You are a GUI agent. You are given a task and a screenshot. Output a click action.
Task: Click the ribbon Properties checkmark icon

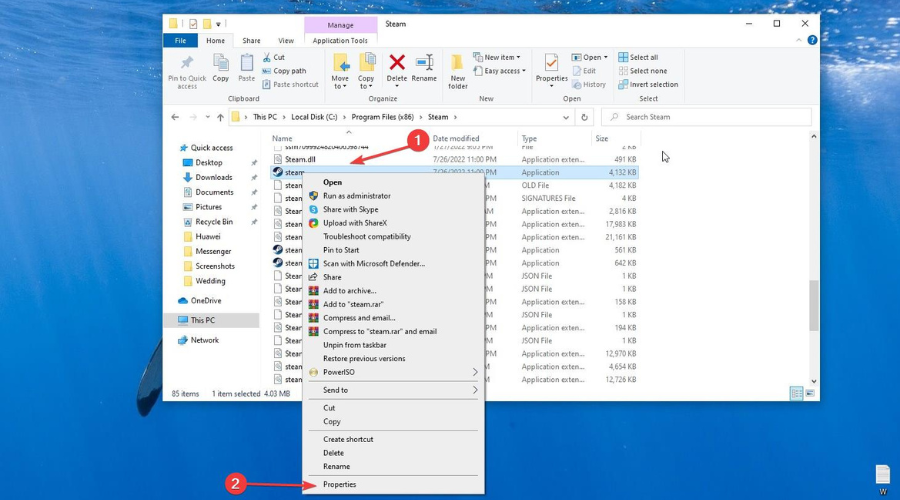click(551, 62)
